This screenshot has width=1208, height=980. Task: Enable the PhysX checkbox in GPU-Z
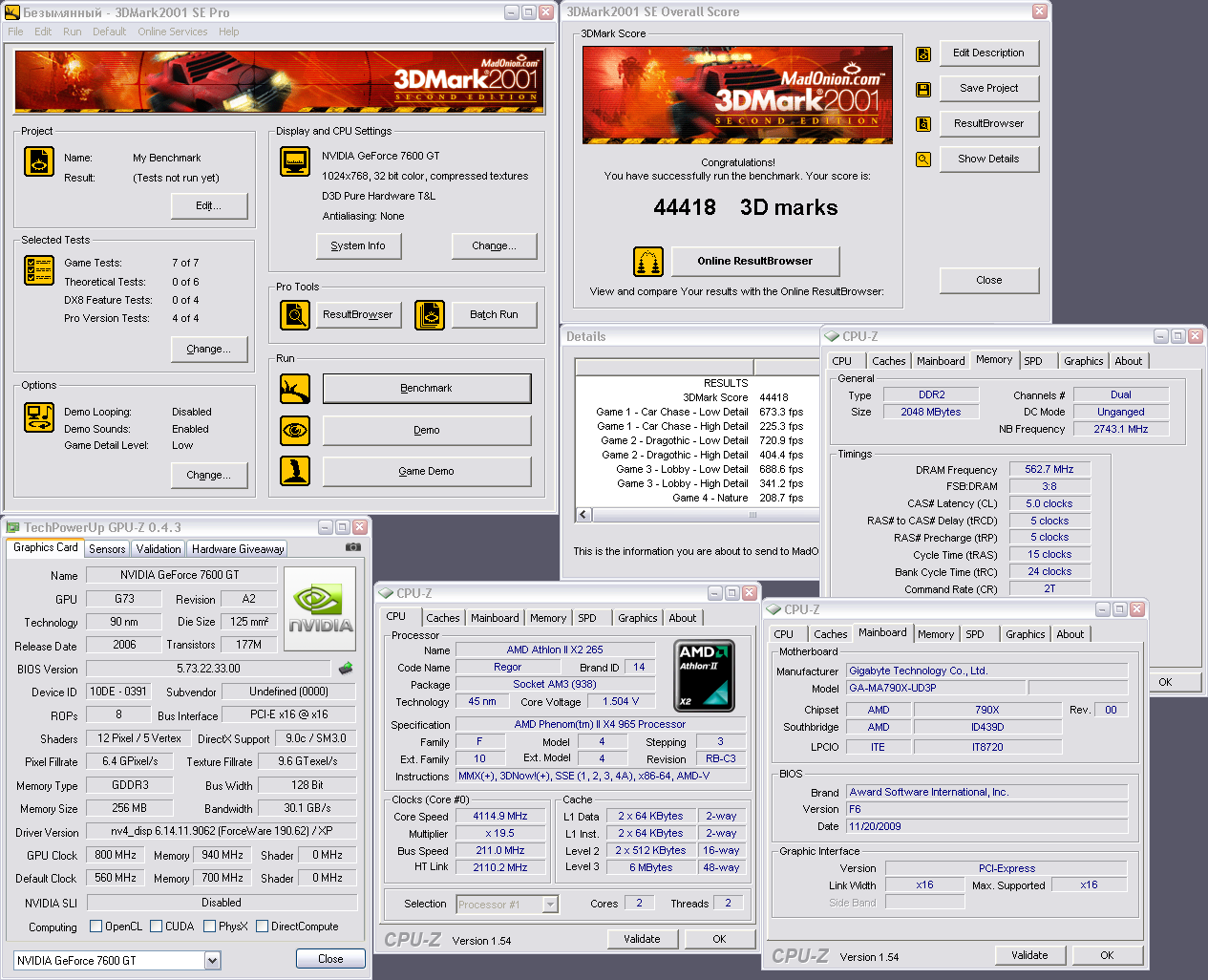[x=209, y=926]
